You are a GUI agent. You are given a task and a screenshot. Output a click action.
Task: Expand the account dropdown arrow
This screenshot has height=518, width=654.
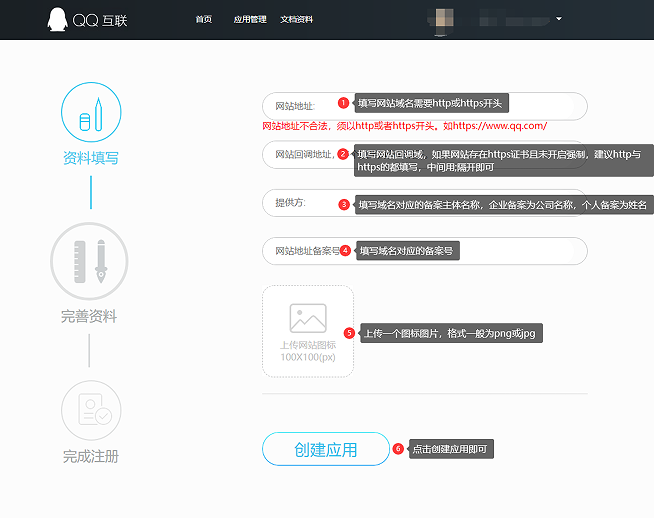(559, 19)
